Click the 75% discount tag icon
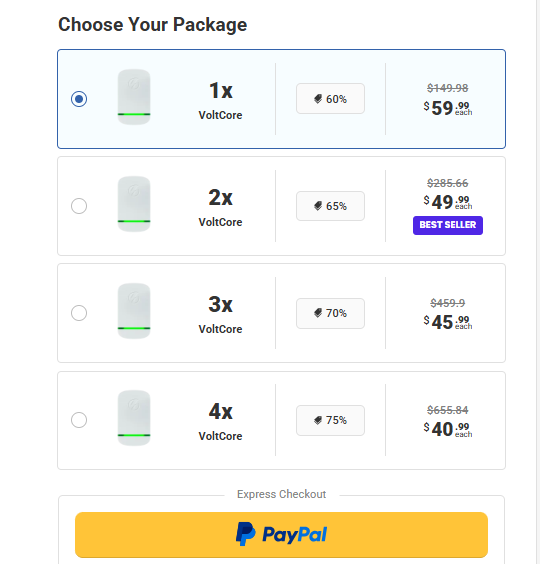Viewport: 540px width, 564px height. [x=318, y=420]
